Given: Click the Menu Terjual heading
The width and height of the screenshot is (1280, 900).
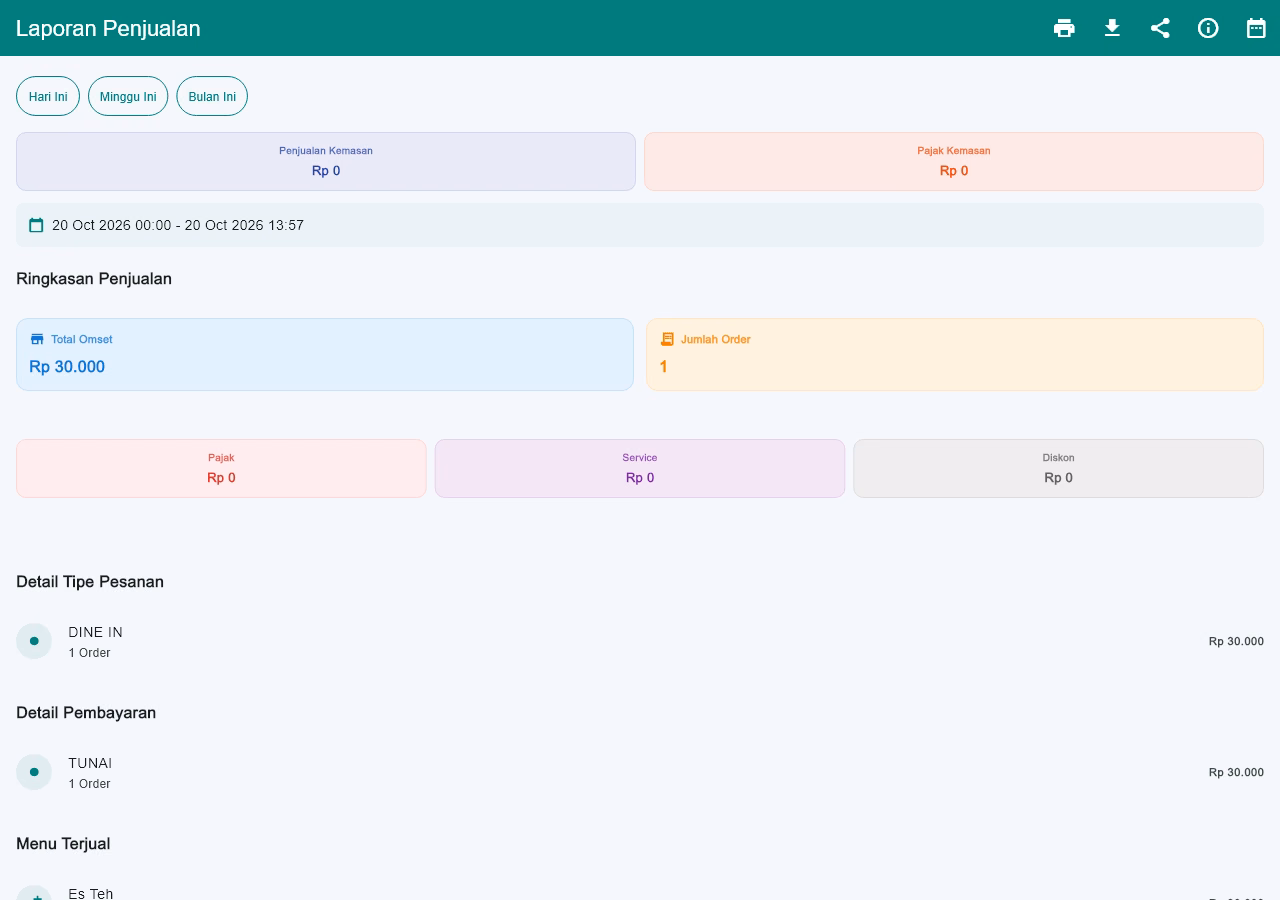Looking at the screenshot, I should tap(63, 844).
